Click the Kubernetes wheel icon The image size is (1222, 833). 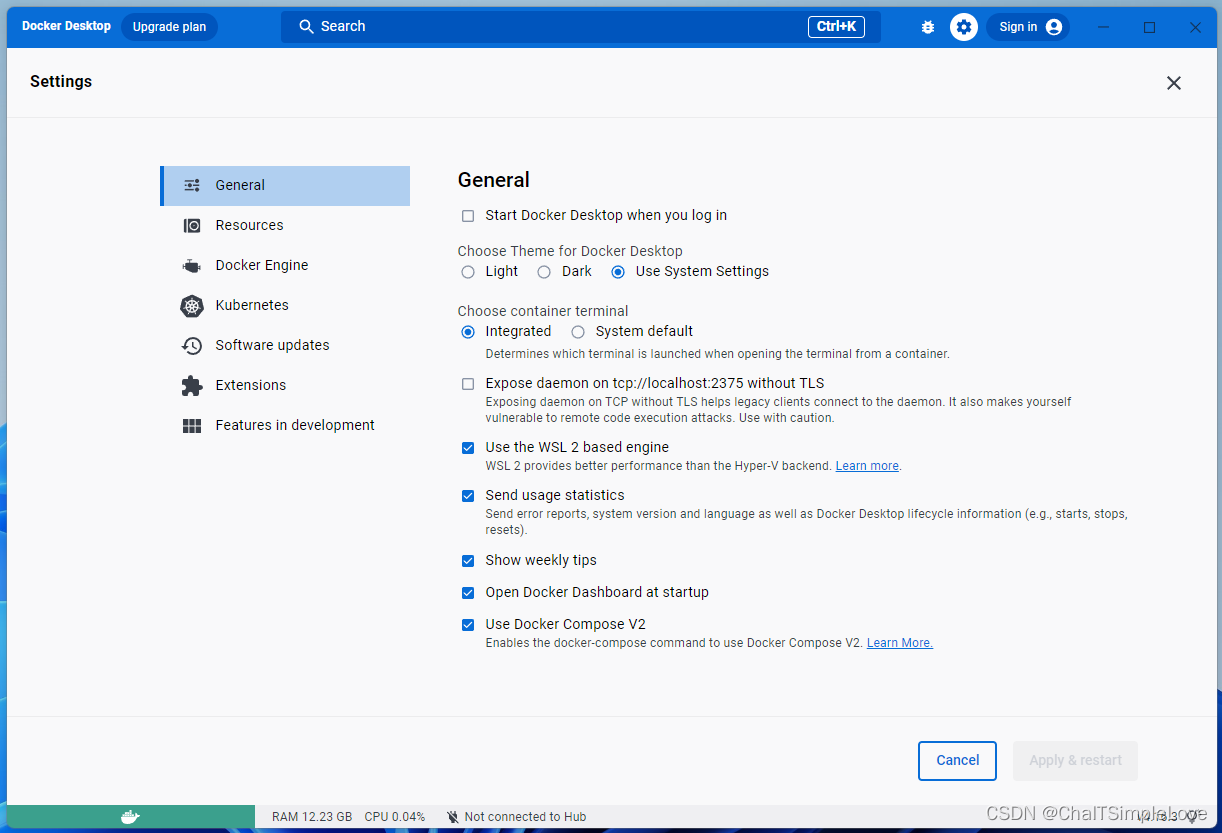(192, 305)
